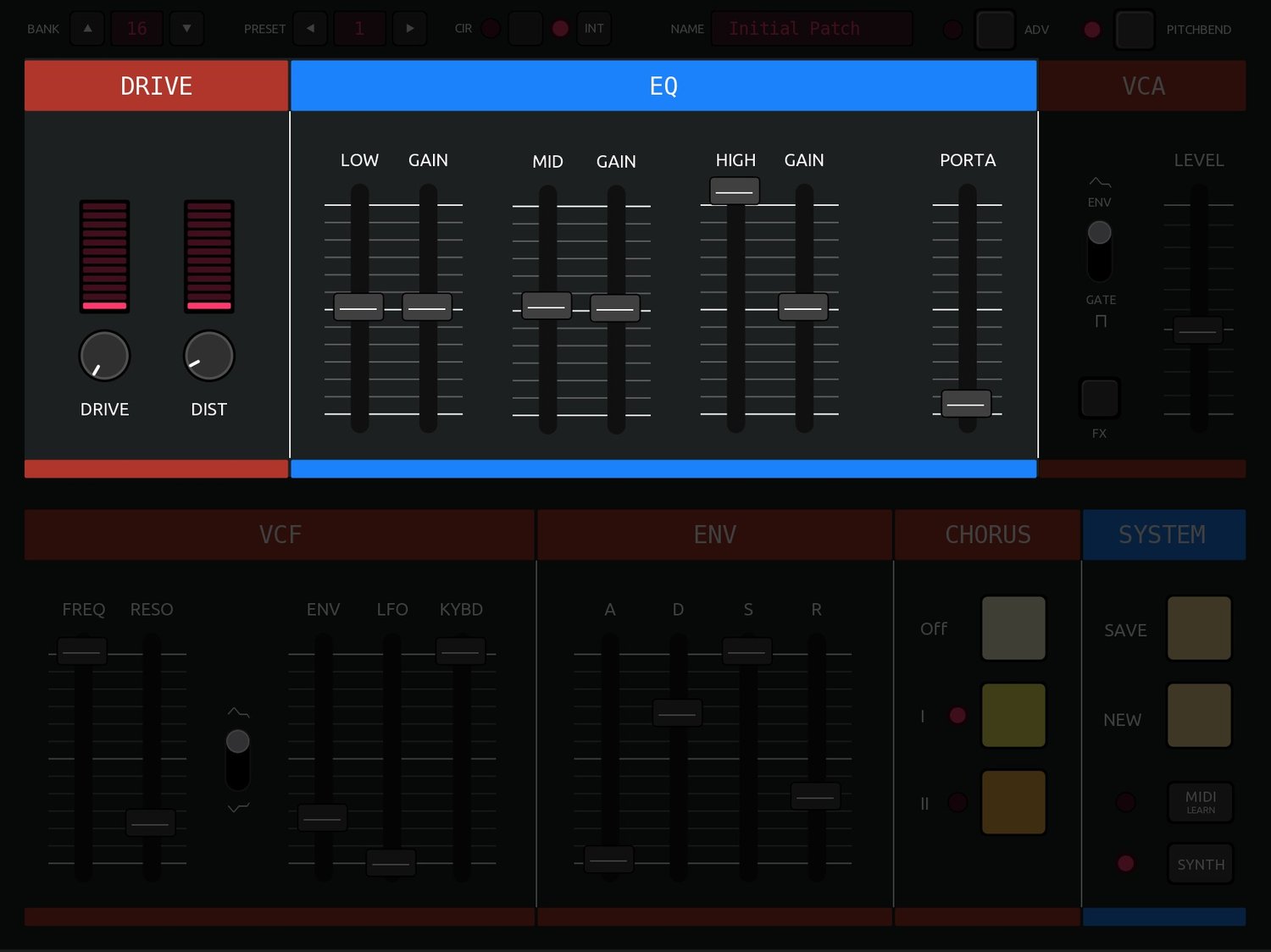Toggle the ADV square button
Screen dimensions: 1271x952
pyautogui.click(x=995, y=30)
